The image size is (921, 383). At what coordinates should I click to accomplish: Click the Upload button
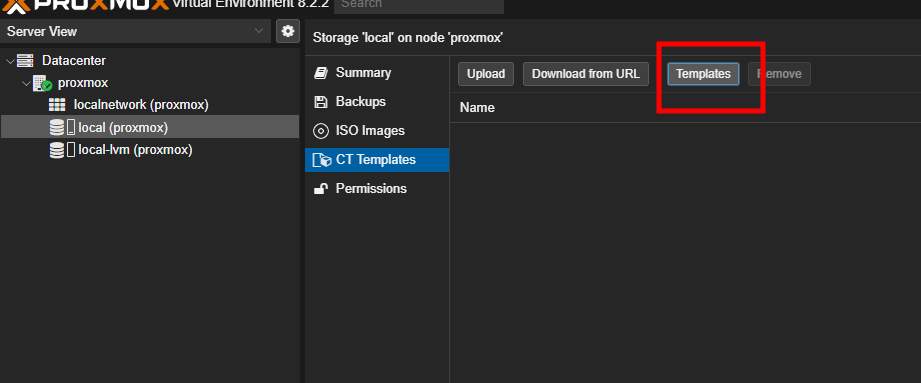tap(486, 74)
